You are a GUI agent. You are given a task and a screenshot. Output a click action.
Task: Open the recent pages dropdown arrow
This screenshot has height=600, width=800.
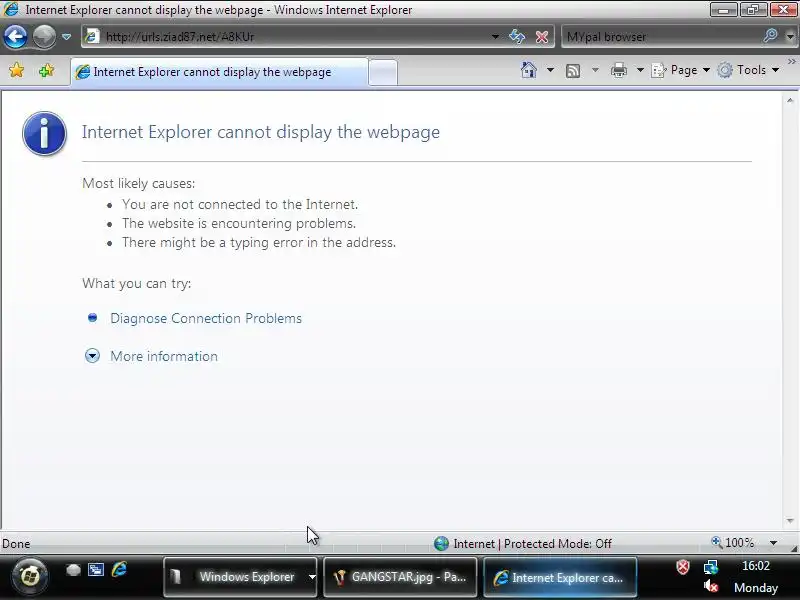[x=66, y=37]
